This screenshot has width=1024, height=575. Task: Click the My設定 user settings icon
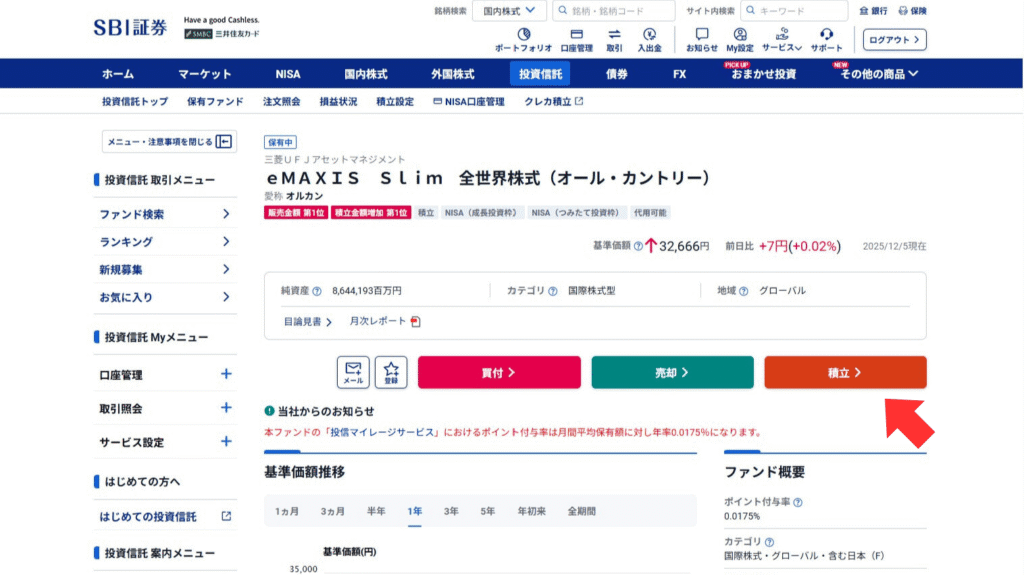(x=740, y=39)
